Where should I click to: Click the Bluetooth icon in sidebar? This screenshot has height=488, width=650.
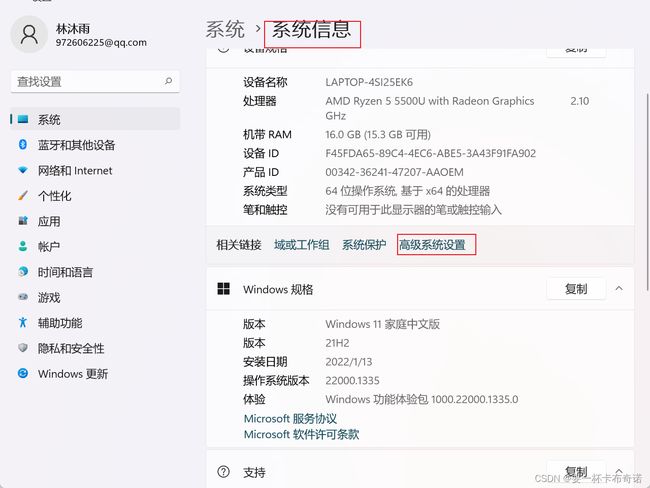tap(23, 145)
